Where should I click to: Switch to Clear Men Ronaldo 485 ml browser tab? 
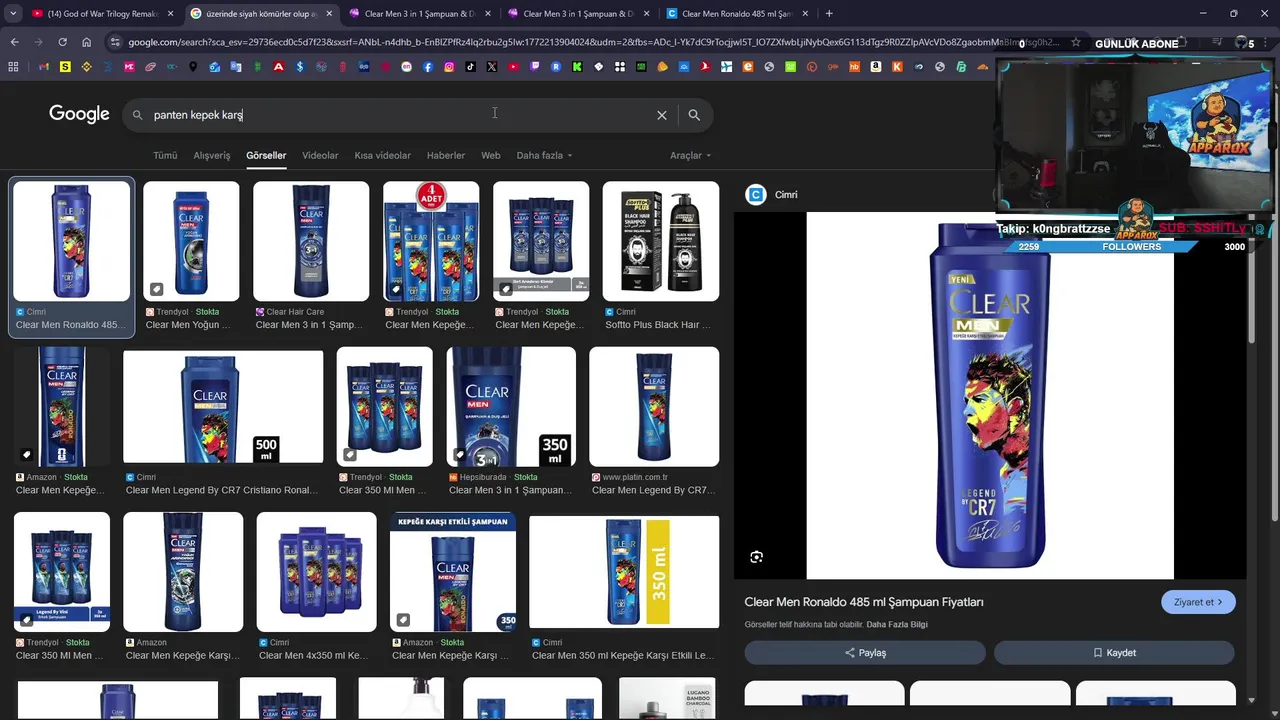737,13
